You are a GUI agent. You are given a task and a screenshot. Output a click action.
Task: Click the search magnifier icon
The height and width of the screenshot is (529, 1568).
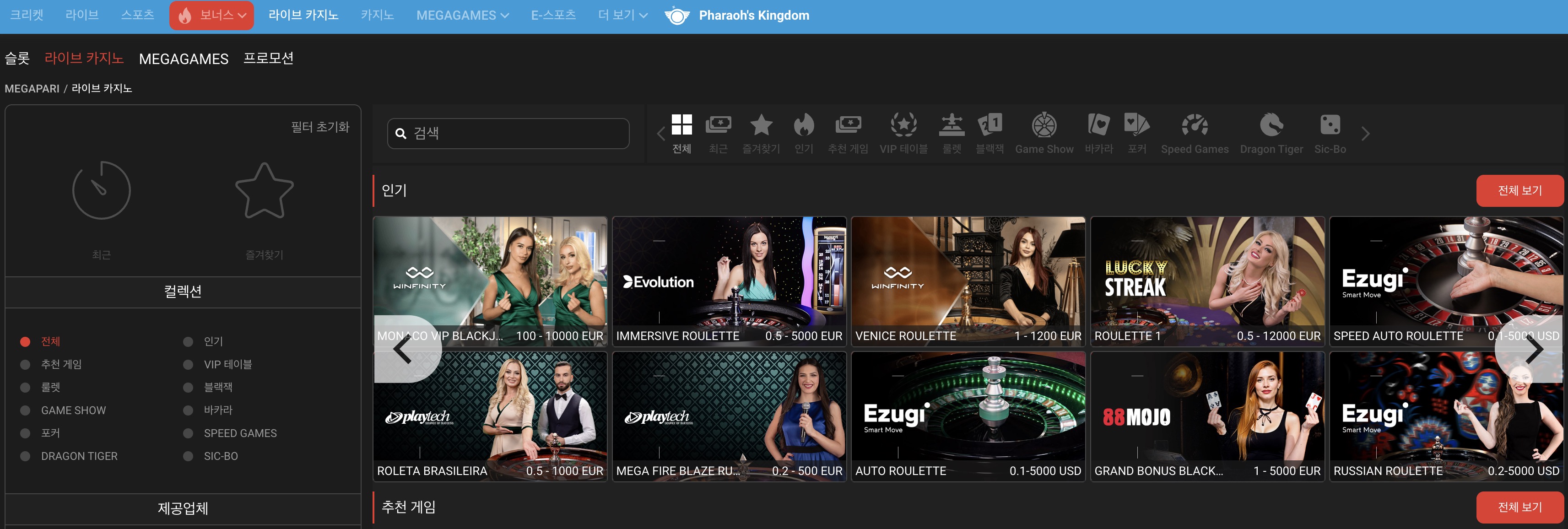coord(400,133)
